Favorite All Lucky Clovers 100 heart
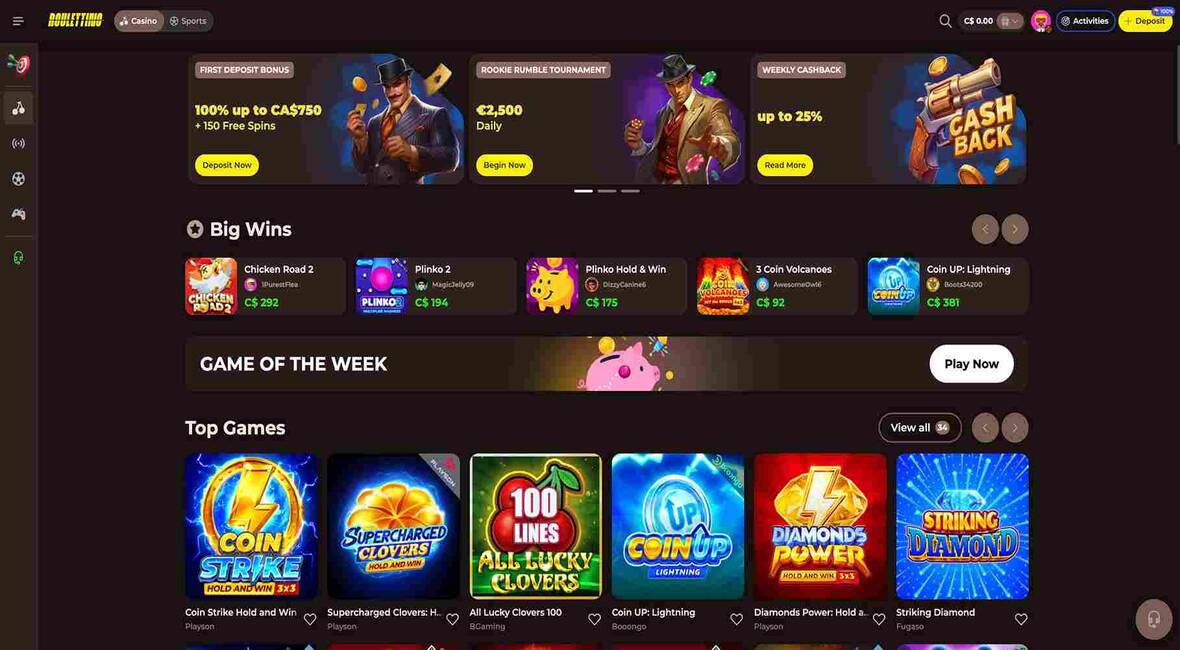Viewport: 1180px width, 650px height. pyautogui.click(x=595, y=619)
